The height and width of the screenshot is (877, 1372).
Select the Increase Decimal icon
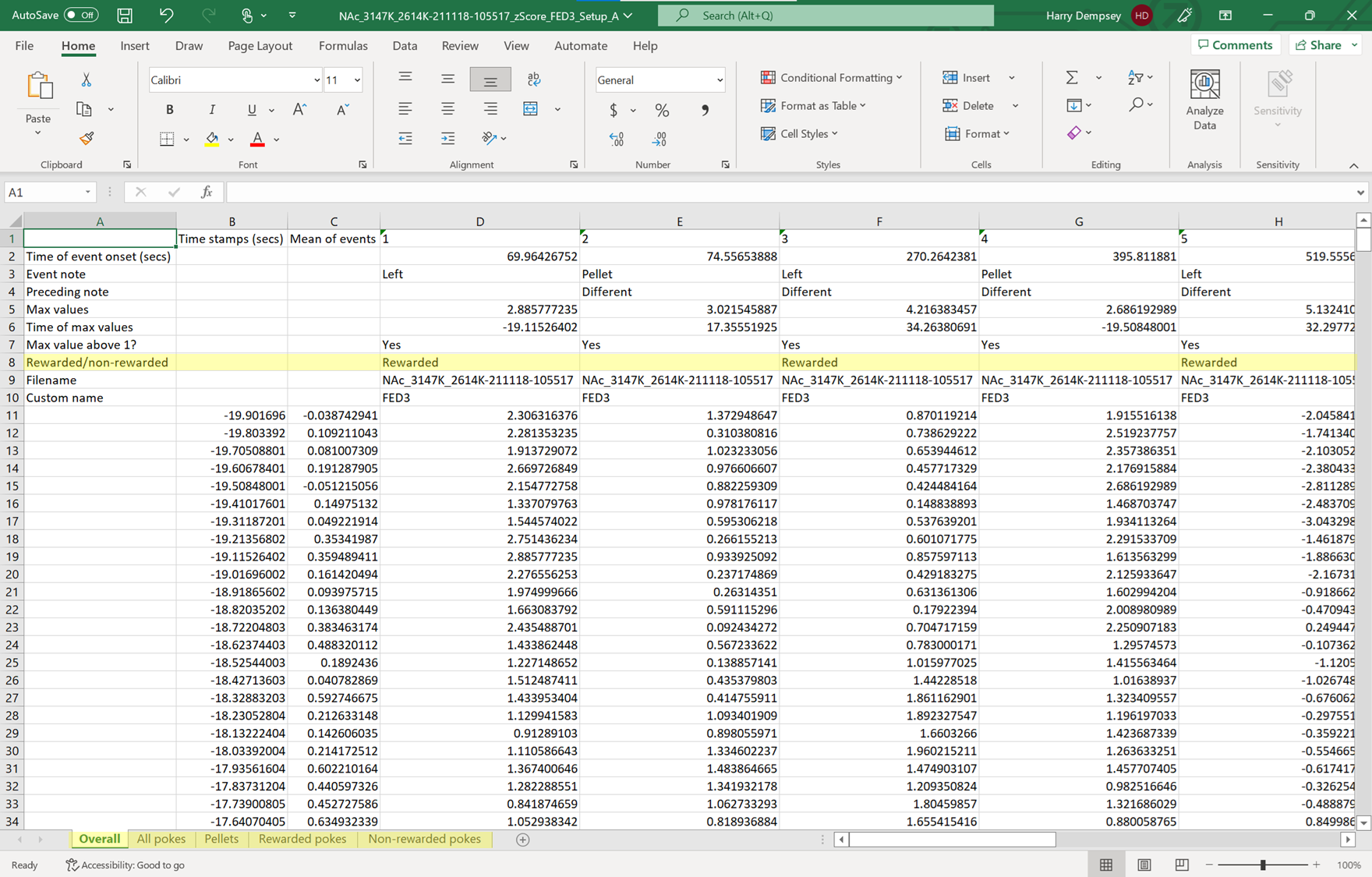pos(615,138)
